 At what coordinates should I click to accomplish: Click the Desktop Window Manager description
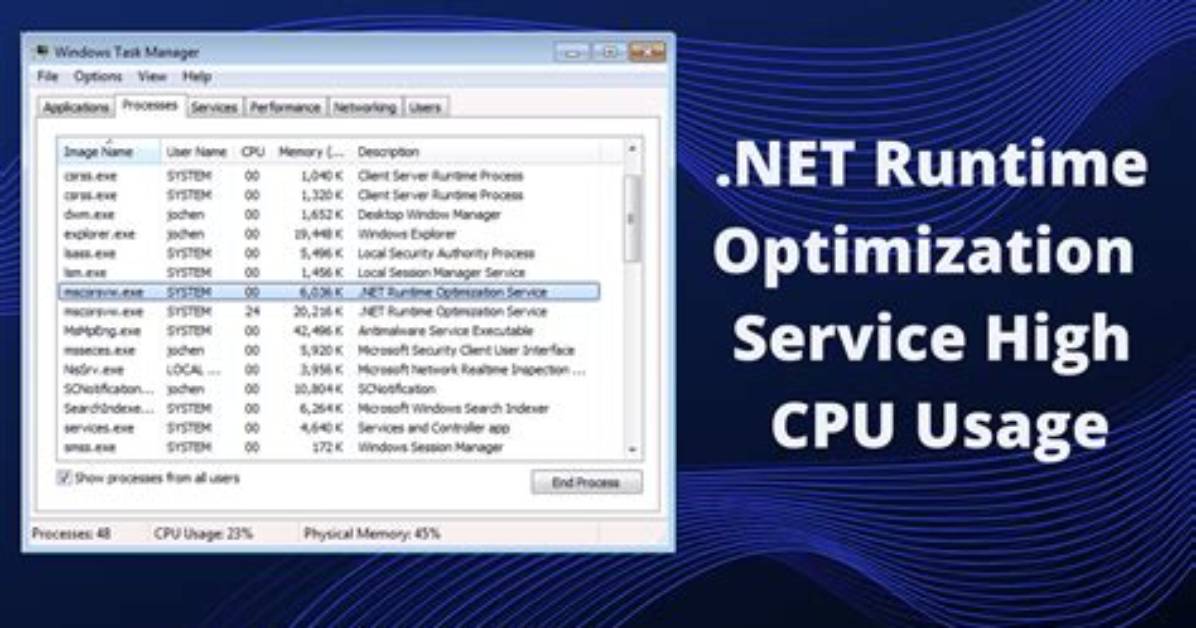tap(429, 214)
